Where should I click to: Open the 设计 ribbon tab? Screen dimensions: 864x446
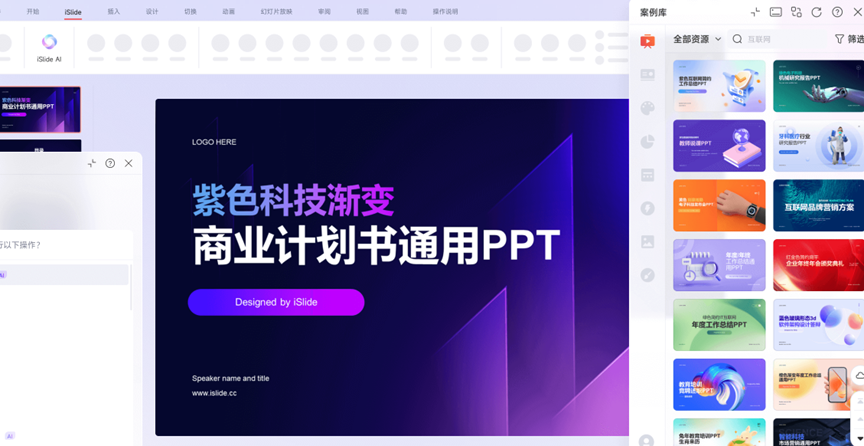pos(152,12)
